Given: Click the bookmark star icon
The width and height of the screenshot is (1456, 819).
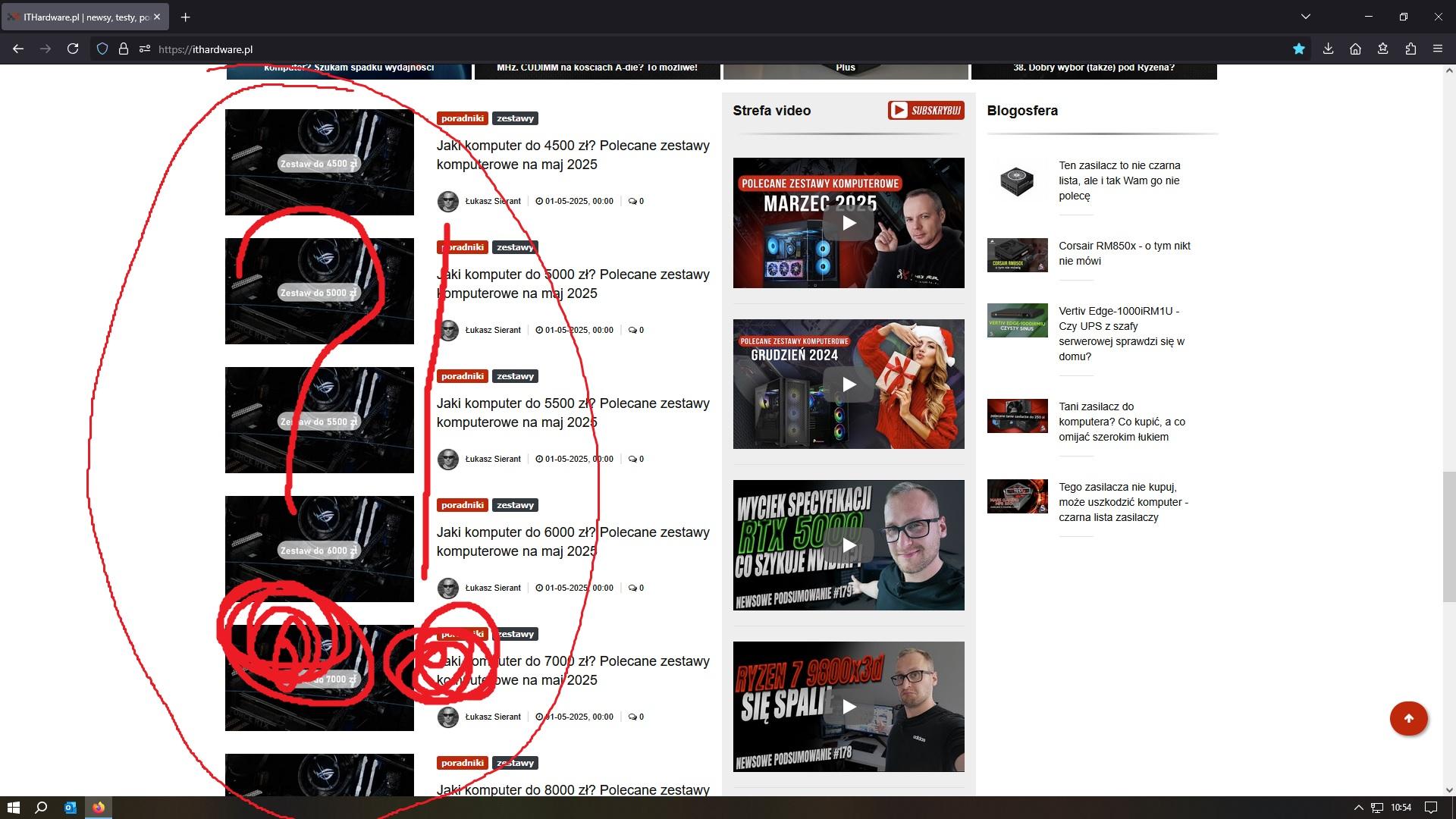Looking at the screenshot, I should (1299, 49).
